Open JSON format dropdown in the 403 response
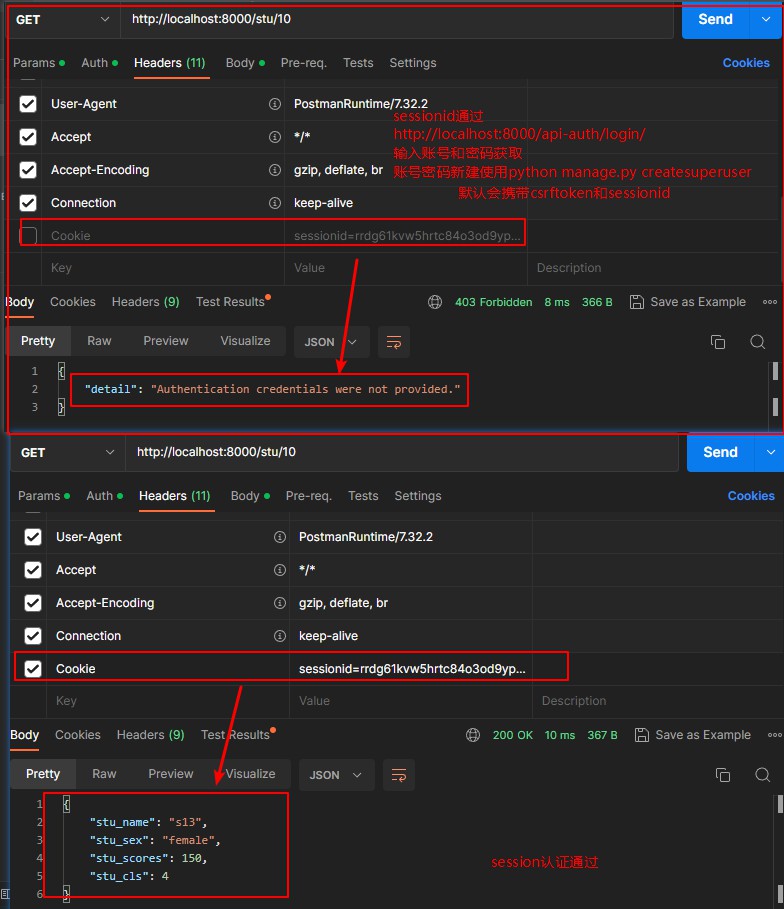 point(332,342)
